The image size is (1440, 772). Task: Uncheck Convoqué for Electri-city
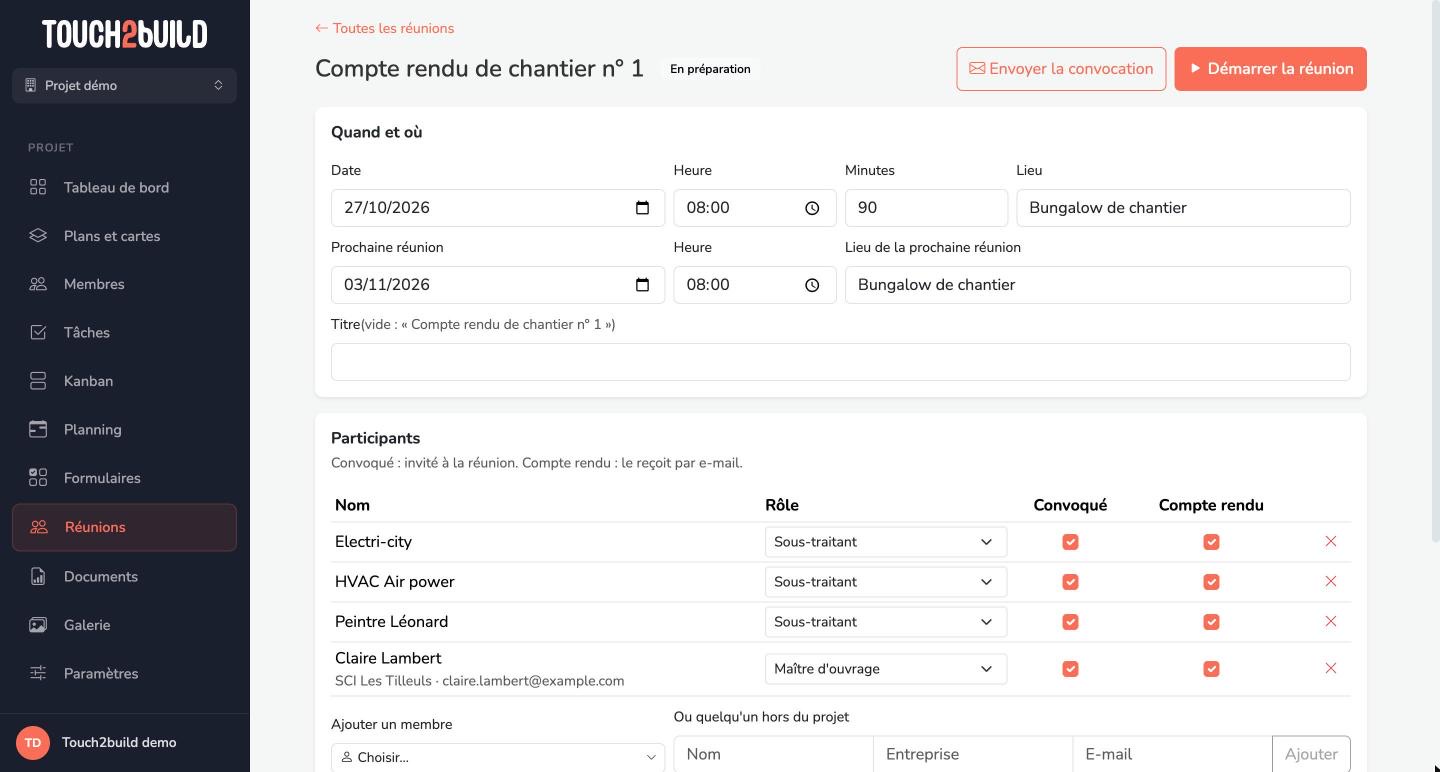point(1070,542)
